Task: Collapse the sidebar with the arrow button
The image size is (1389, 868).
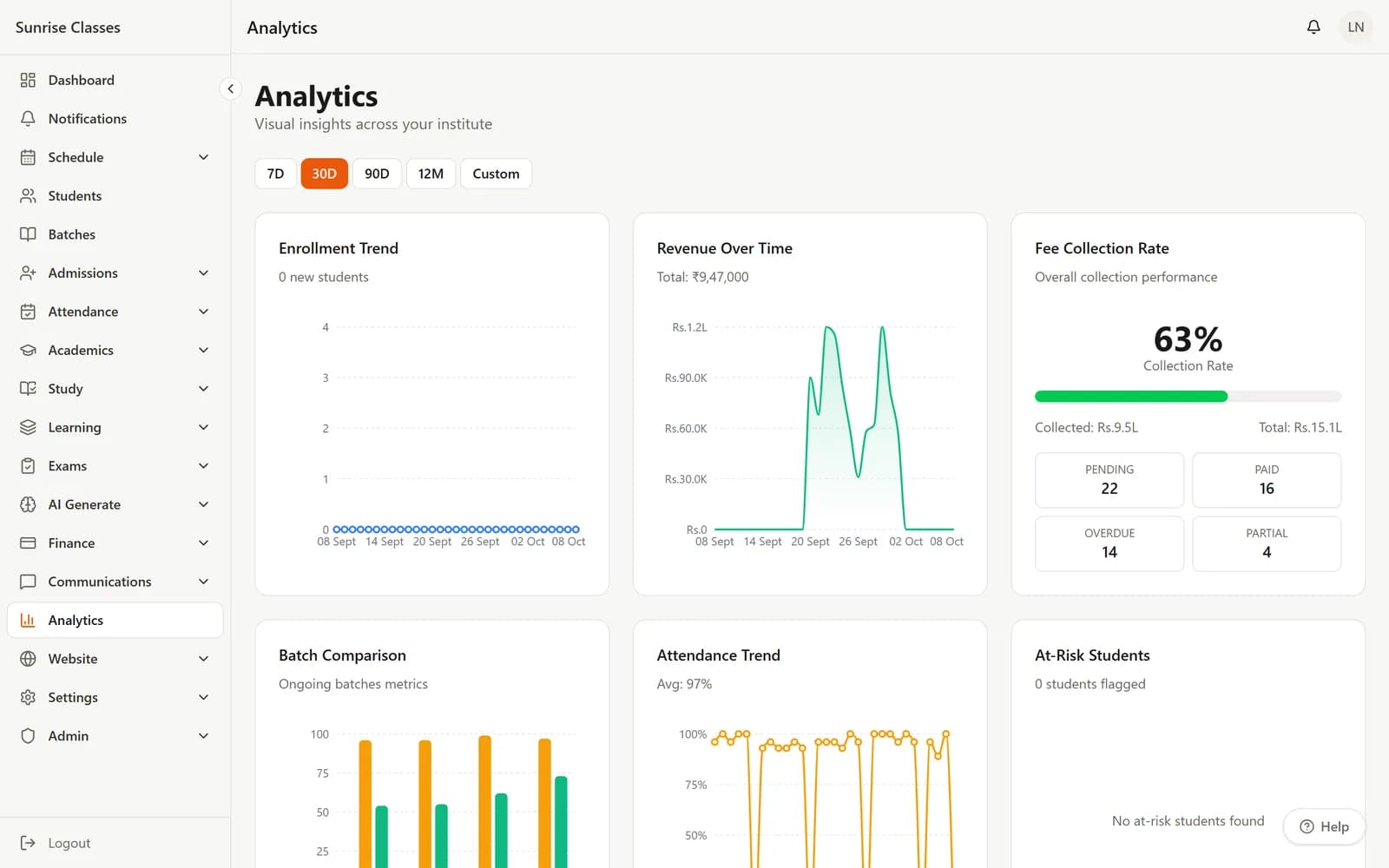Action: pyautogui.click(x=230, y=89)
